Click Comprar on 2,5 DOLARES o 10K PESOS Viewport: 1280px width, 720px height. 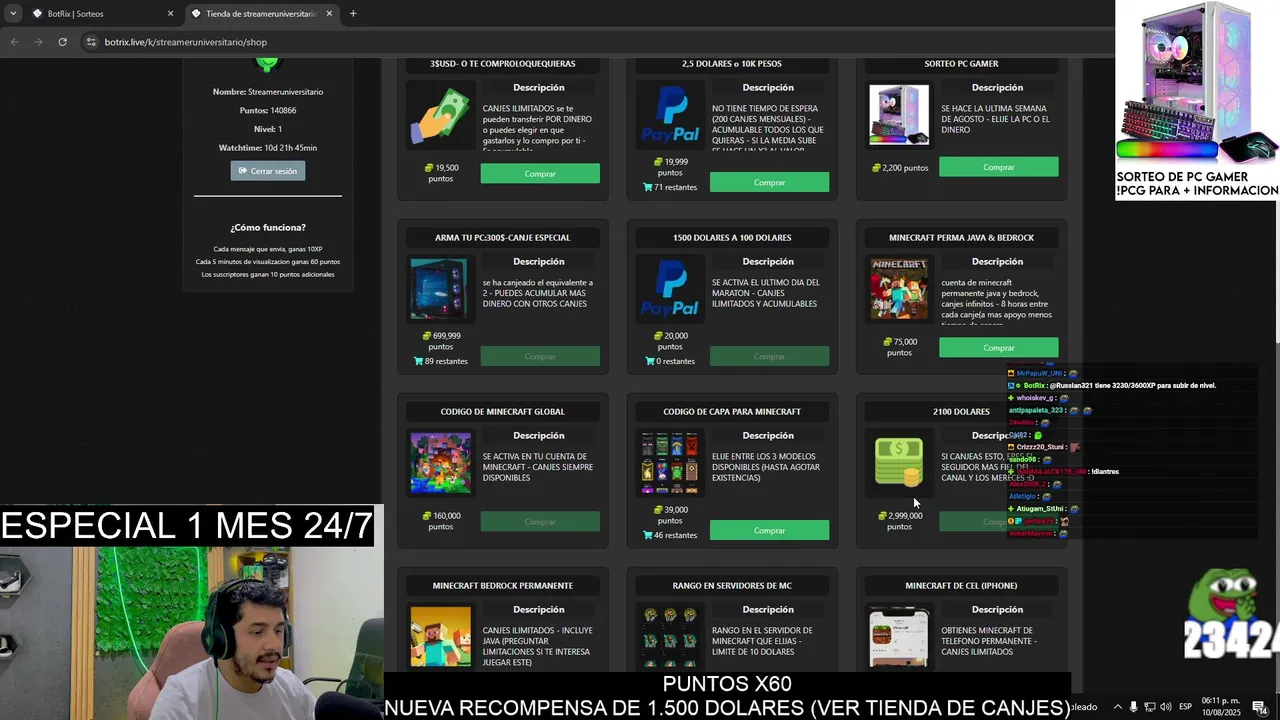(x=769, y=182)
